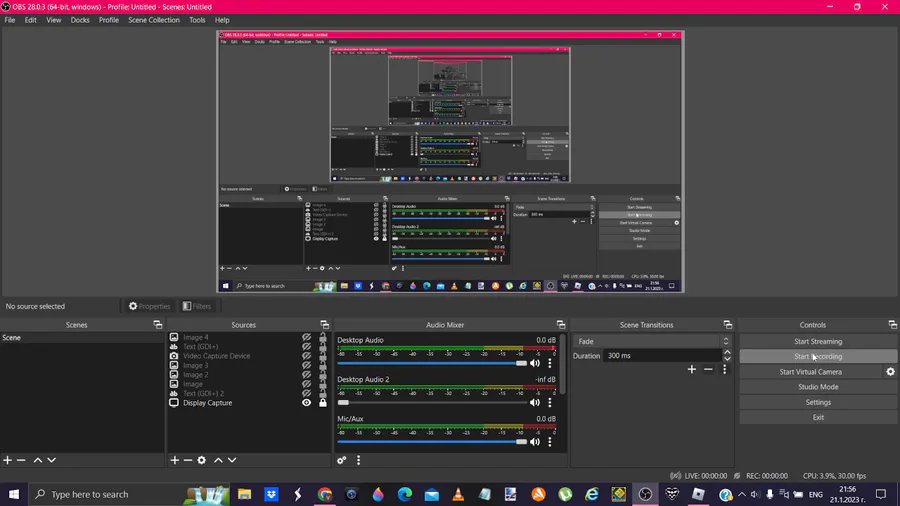
Task: Move source down in Sources panel
Action: tap(232, 460)
